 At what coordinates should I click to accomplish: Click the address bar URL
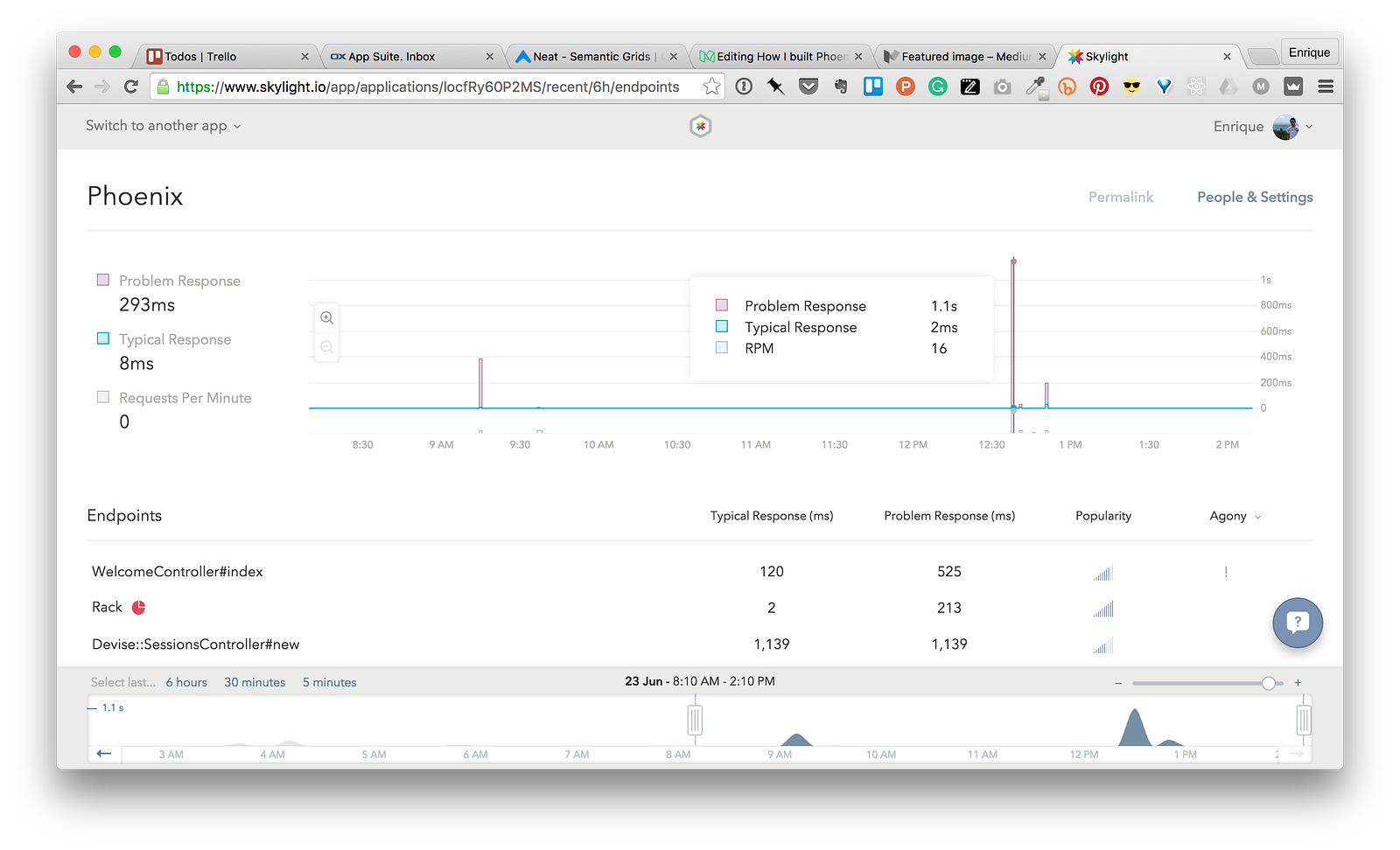point(428,87)
